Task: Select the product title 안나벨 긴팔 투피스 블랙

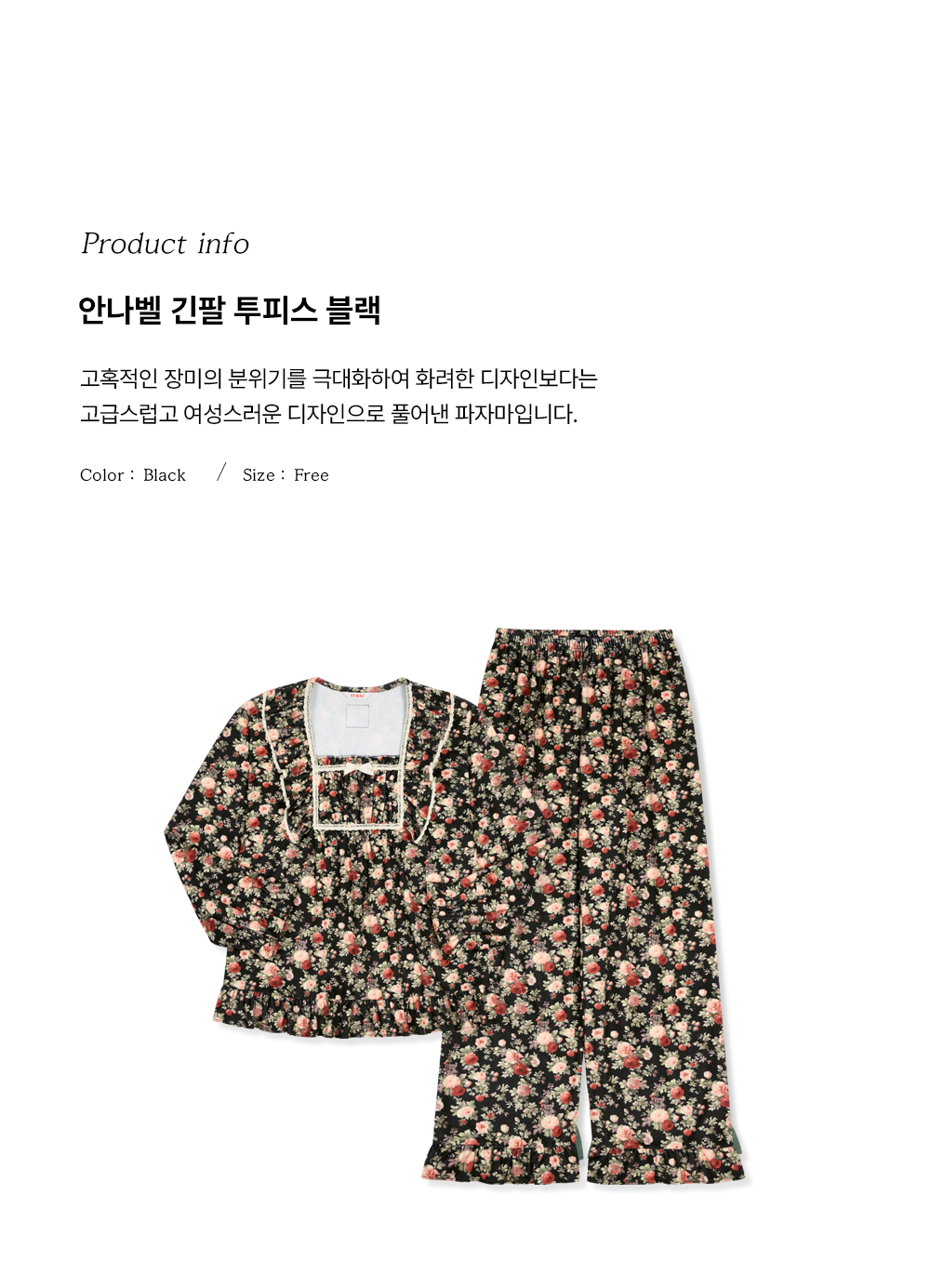Action: click(230, 310)
